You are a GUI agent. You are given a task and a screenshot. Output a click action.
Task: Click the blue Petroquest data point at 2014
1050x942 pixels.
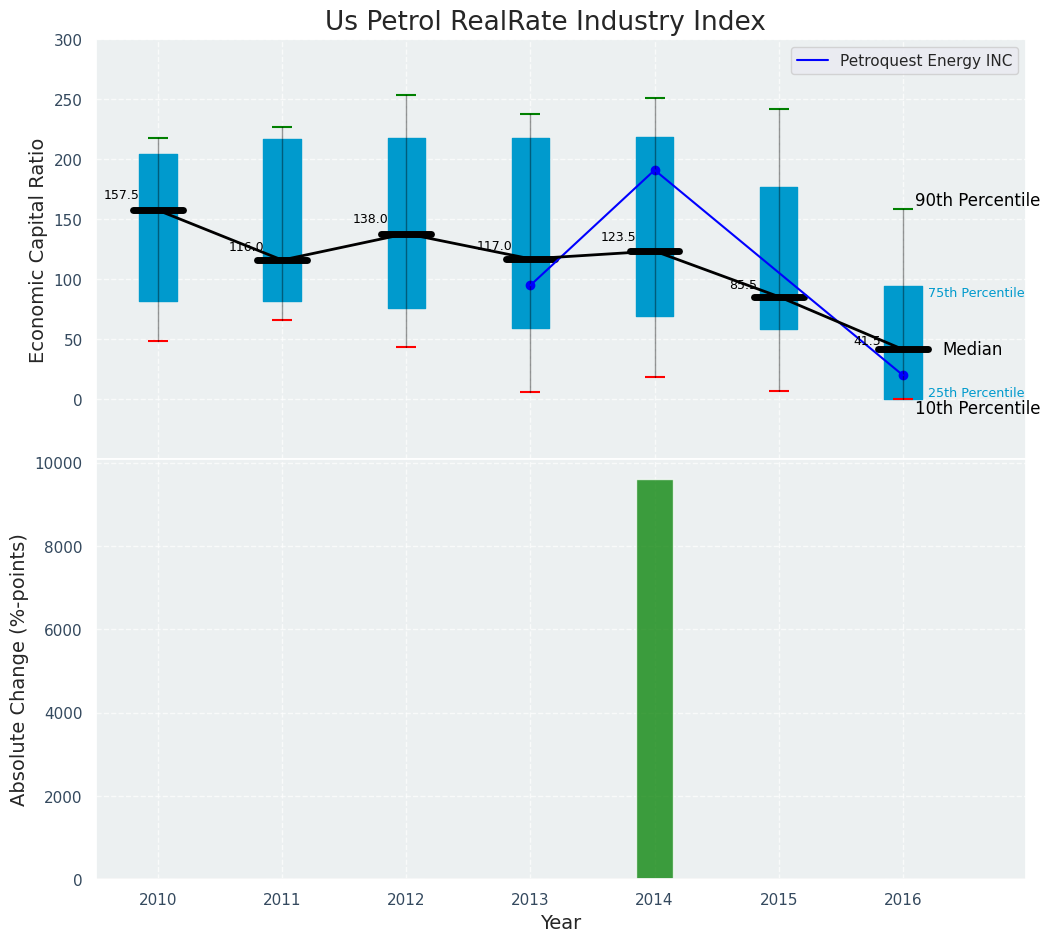655,170
